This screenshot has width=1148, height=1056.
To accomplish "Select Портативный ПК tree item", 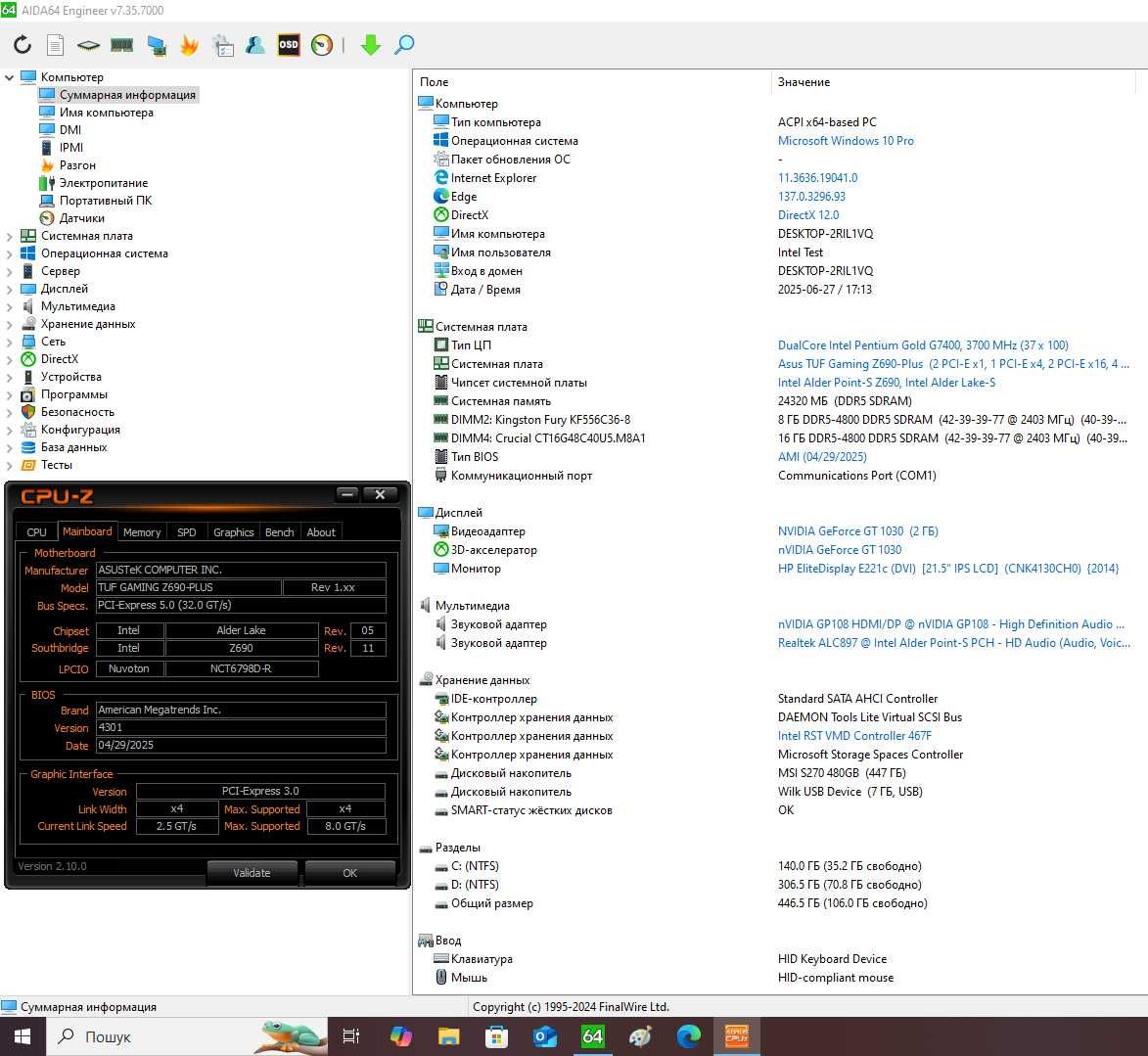I will coord(106,200).
